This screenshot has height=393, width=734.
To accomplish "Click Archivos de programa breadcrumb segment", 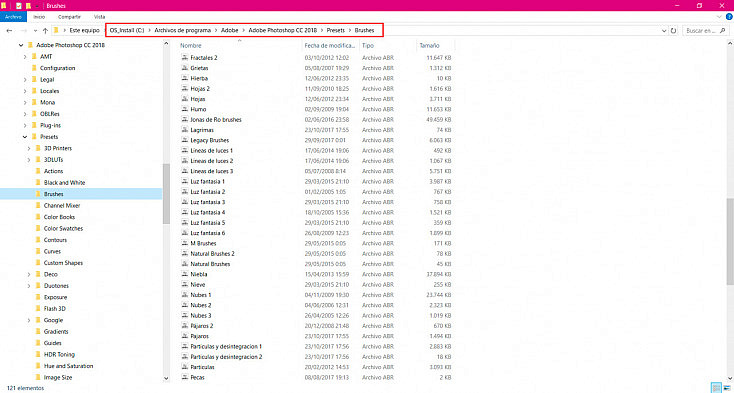I will coord(183,30).
